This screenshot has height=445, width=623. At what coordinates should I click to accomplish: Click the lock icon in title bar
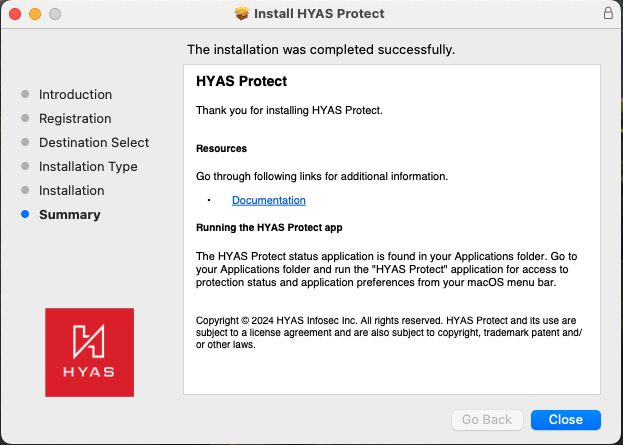pyautogui.click(x=608, y=14)
